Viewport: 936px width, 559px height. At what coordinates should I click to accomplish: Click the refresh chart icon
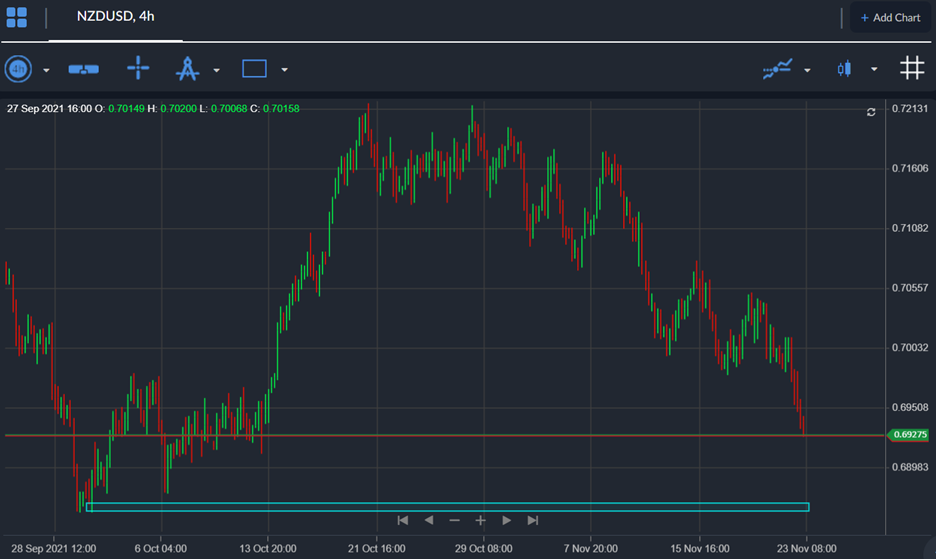(871, 112)
